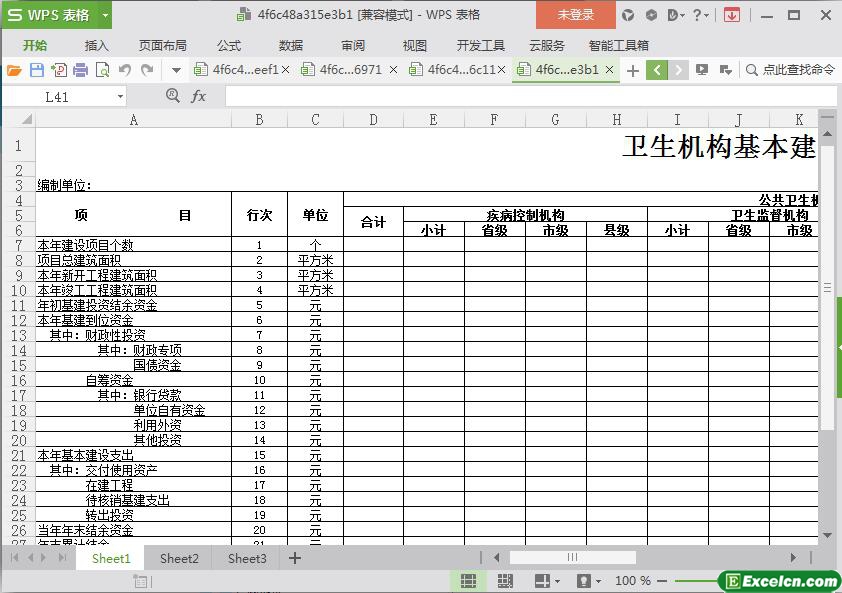Viewport: 842px width, 593px height.
Task: Click the horizontal scrollbar thumb
Action: (572, 558)
